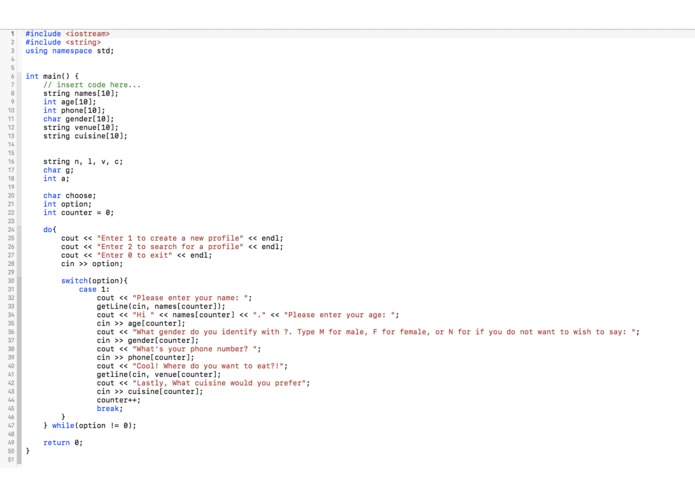Click 'string venue[10];' declaration
Screen dimensions: 695x494
click(x=81, y=127)
